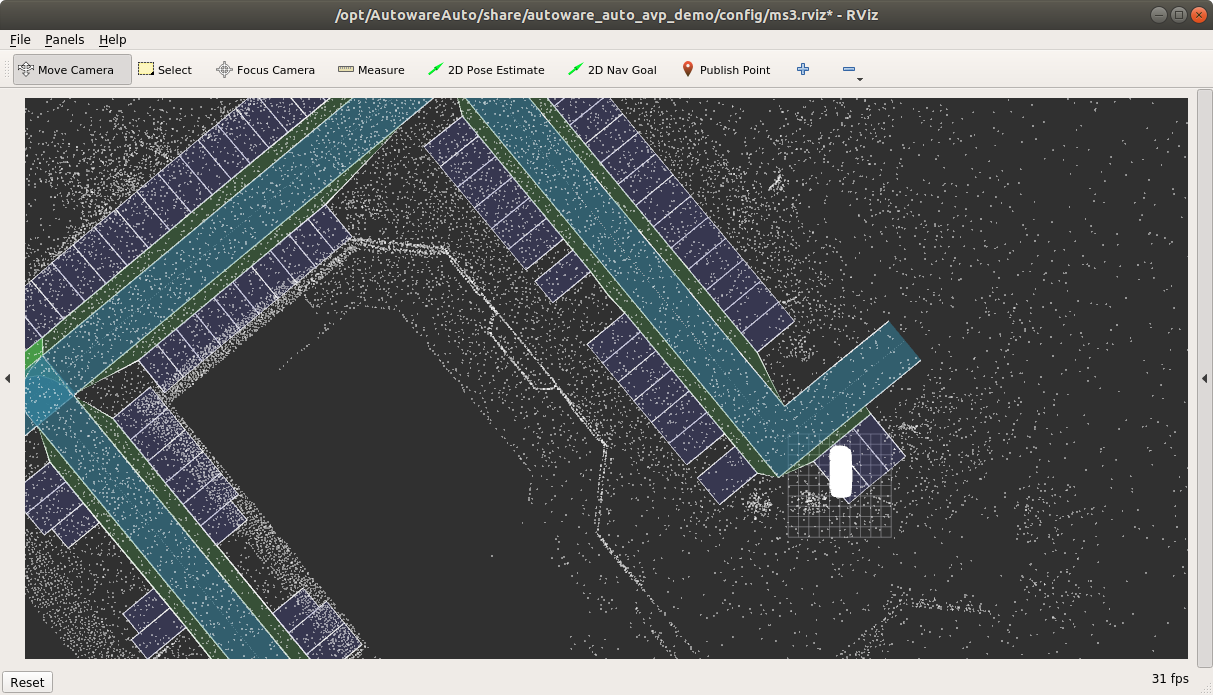Read the 31 fps status text
Image resolution: width=1213 pixels, height=695 pixels.
point(1170,679)
